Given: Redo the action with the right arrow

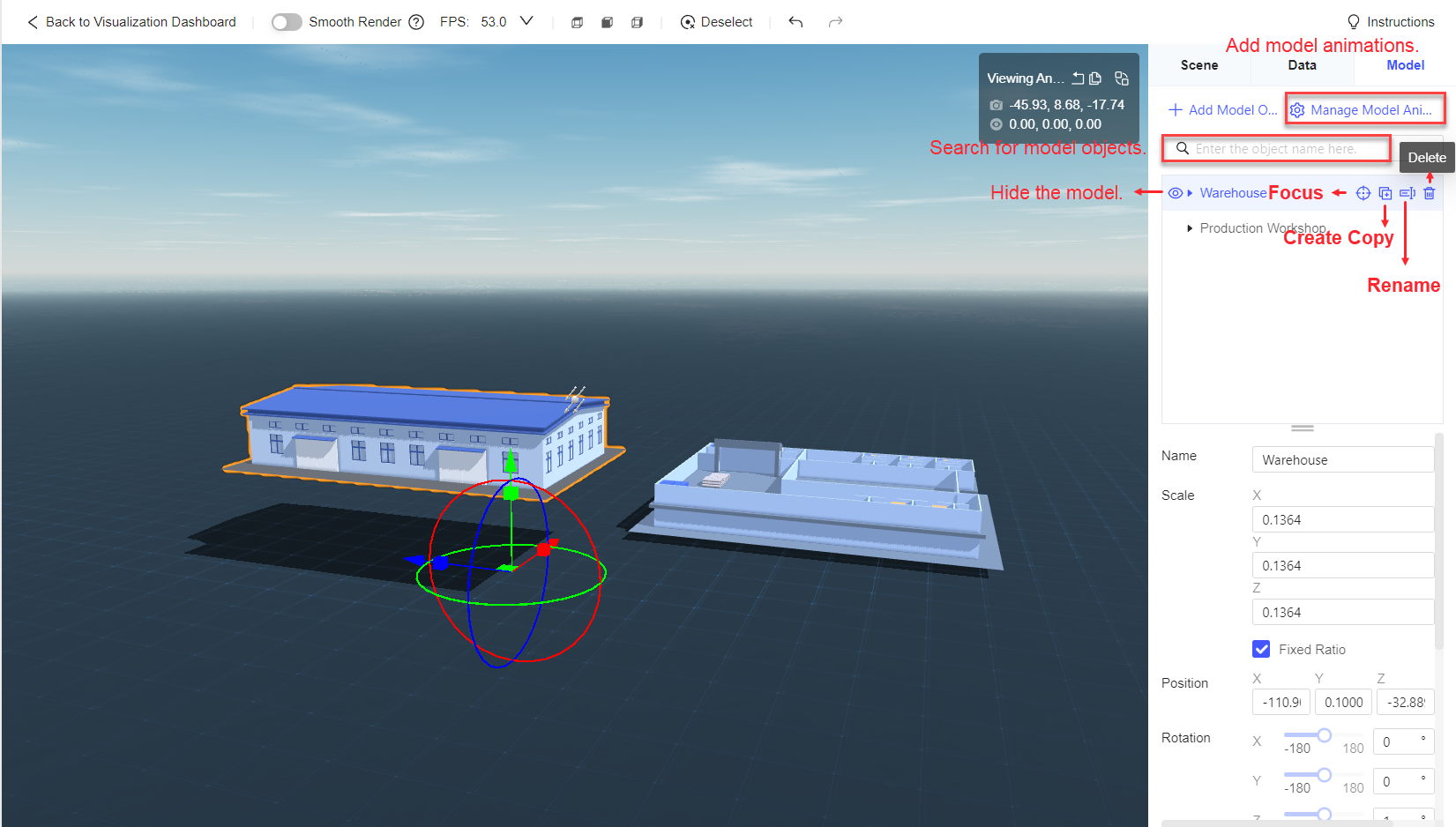Looking at the screenshot, I should 836,22.
